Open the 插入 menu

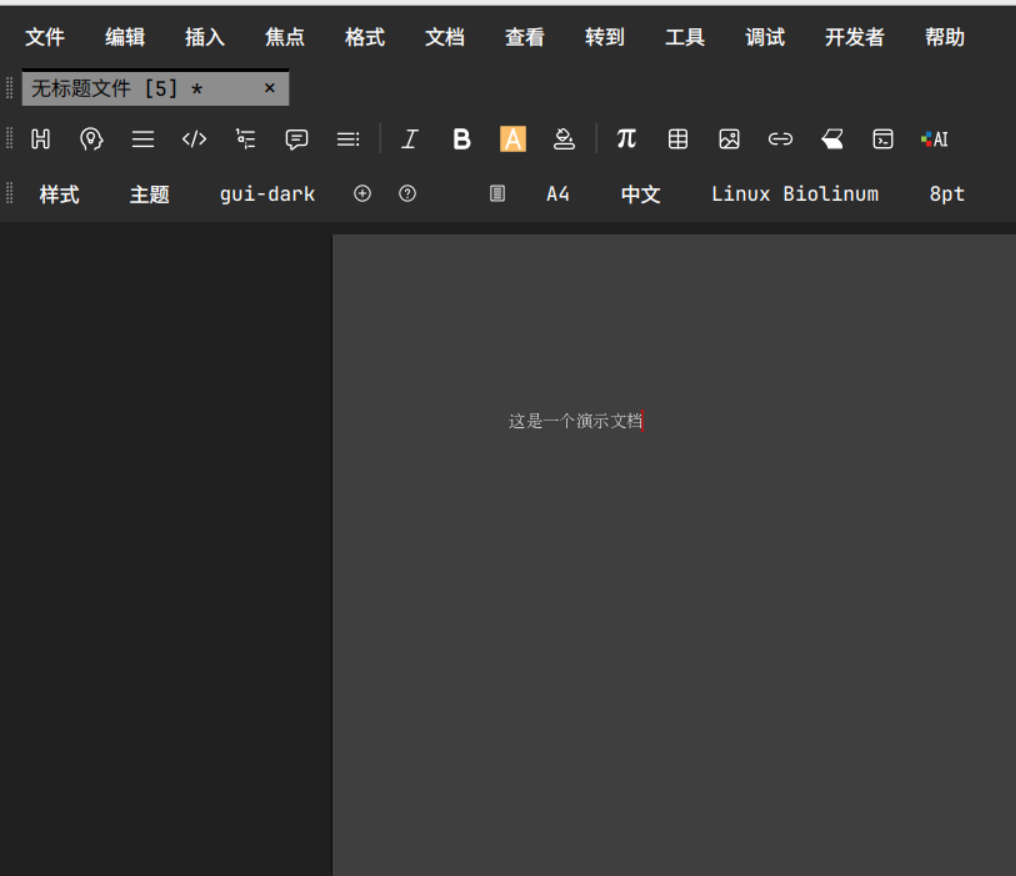tap(205, 37)
